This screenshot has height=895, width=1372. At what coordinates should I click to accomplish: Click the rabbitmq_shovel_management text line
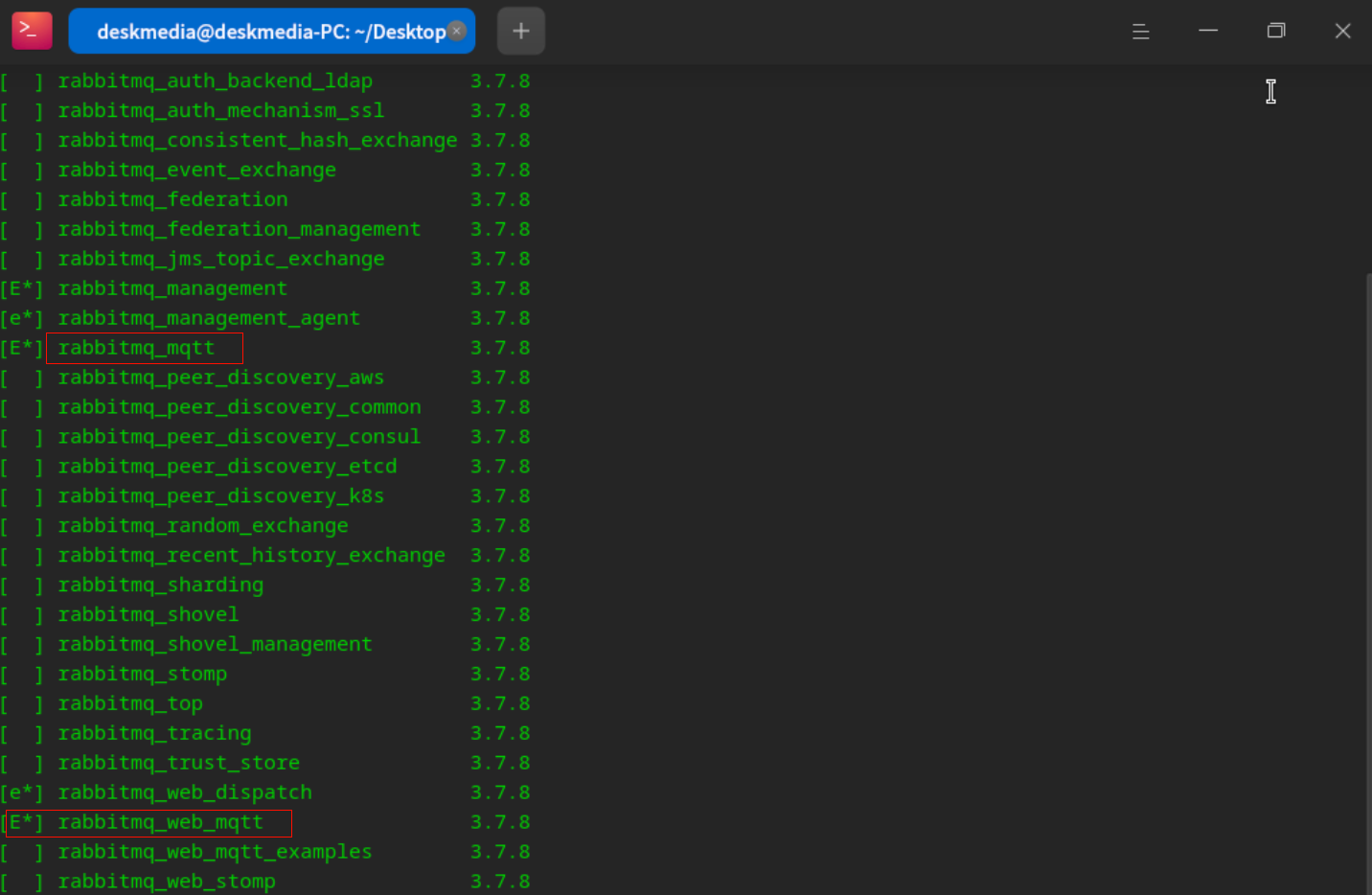[x=215, y=644]
